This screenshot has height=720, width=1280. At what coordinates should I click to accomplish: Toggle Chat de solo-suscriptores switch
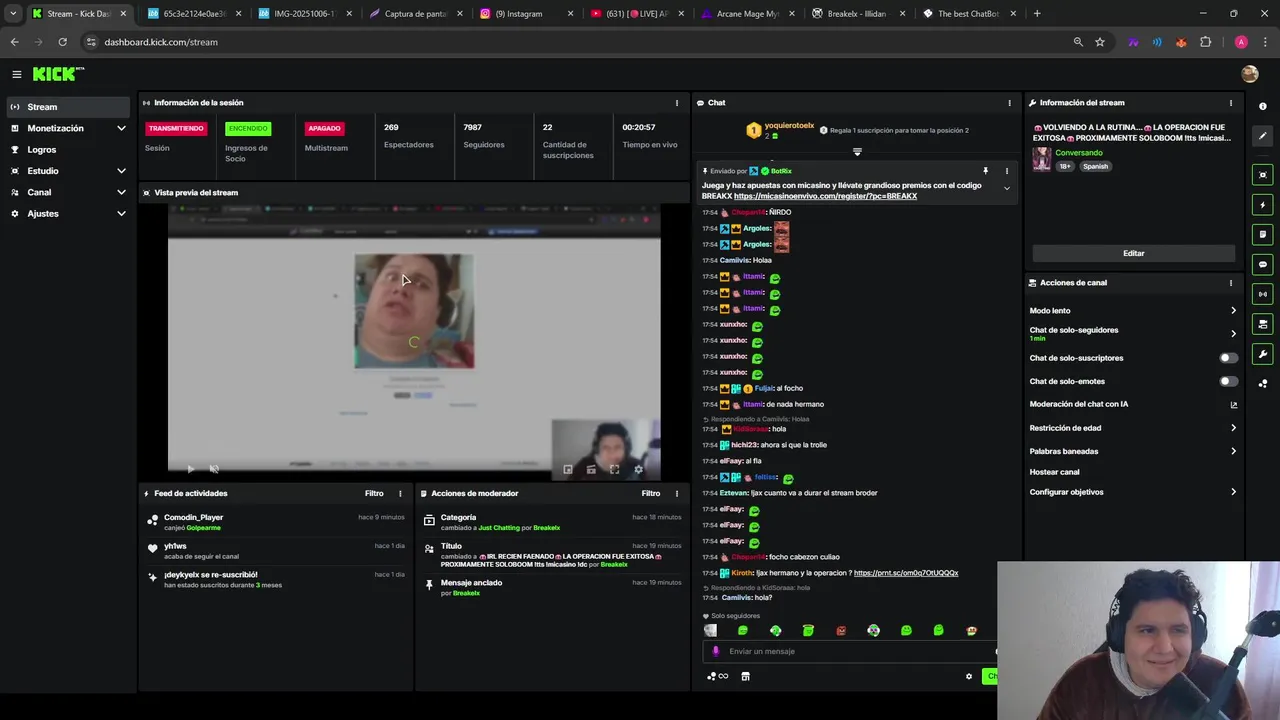1228,358
